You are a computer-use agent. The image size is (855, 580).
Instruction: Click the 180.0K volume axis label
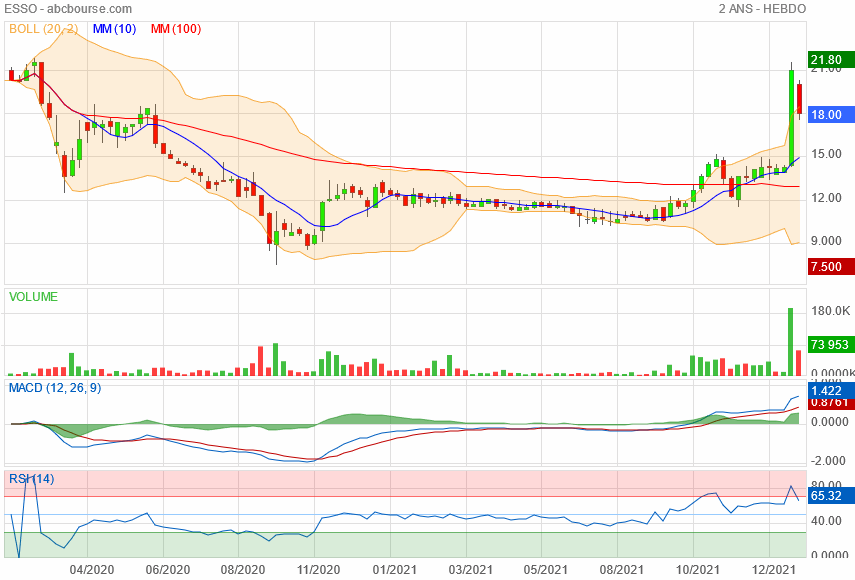coord(830,311)
